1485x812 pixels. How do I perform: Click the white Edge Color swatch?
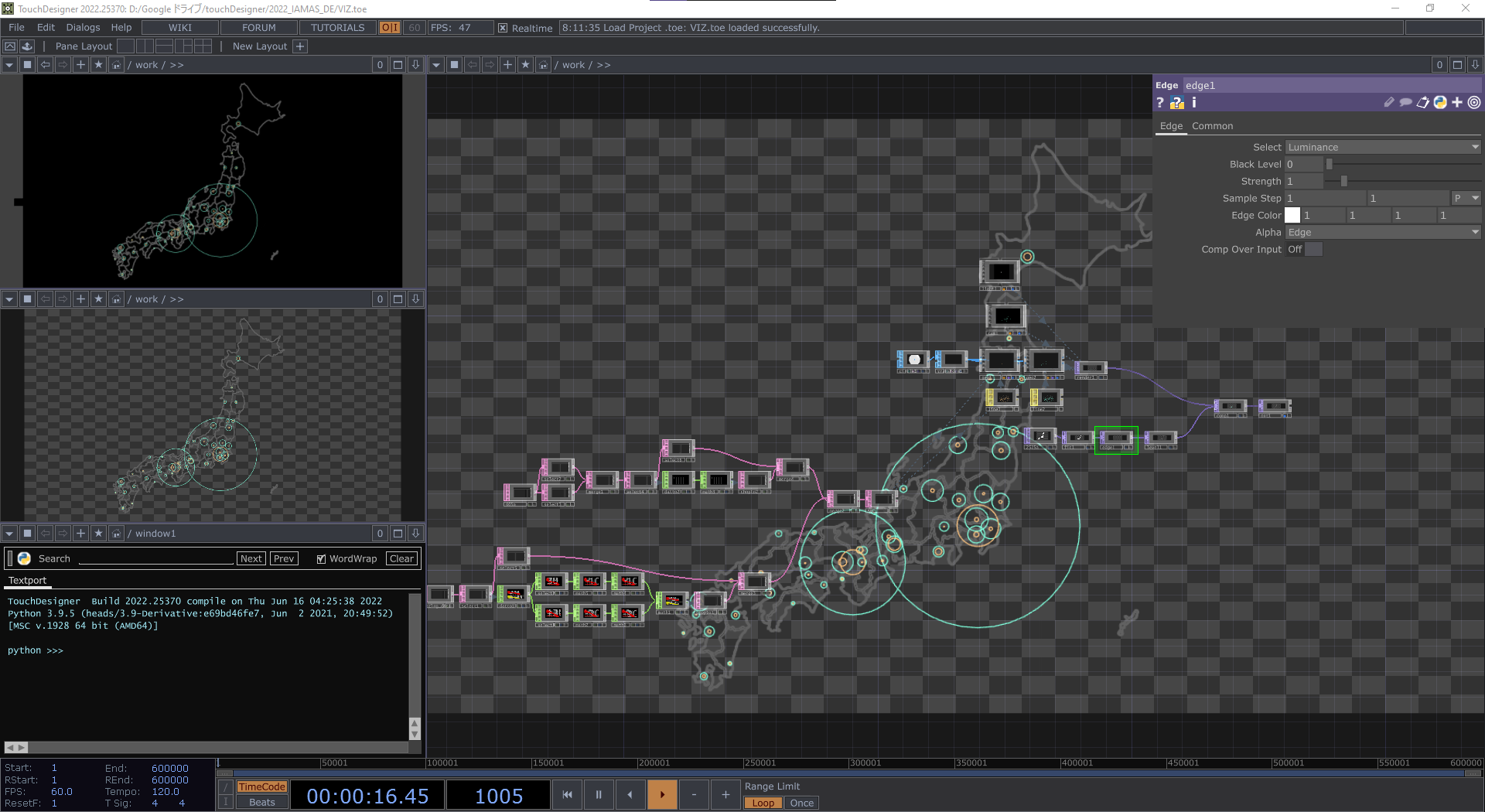pyautogui.click(x=1292, y=215)
